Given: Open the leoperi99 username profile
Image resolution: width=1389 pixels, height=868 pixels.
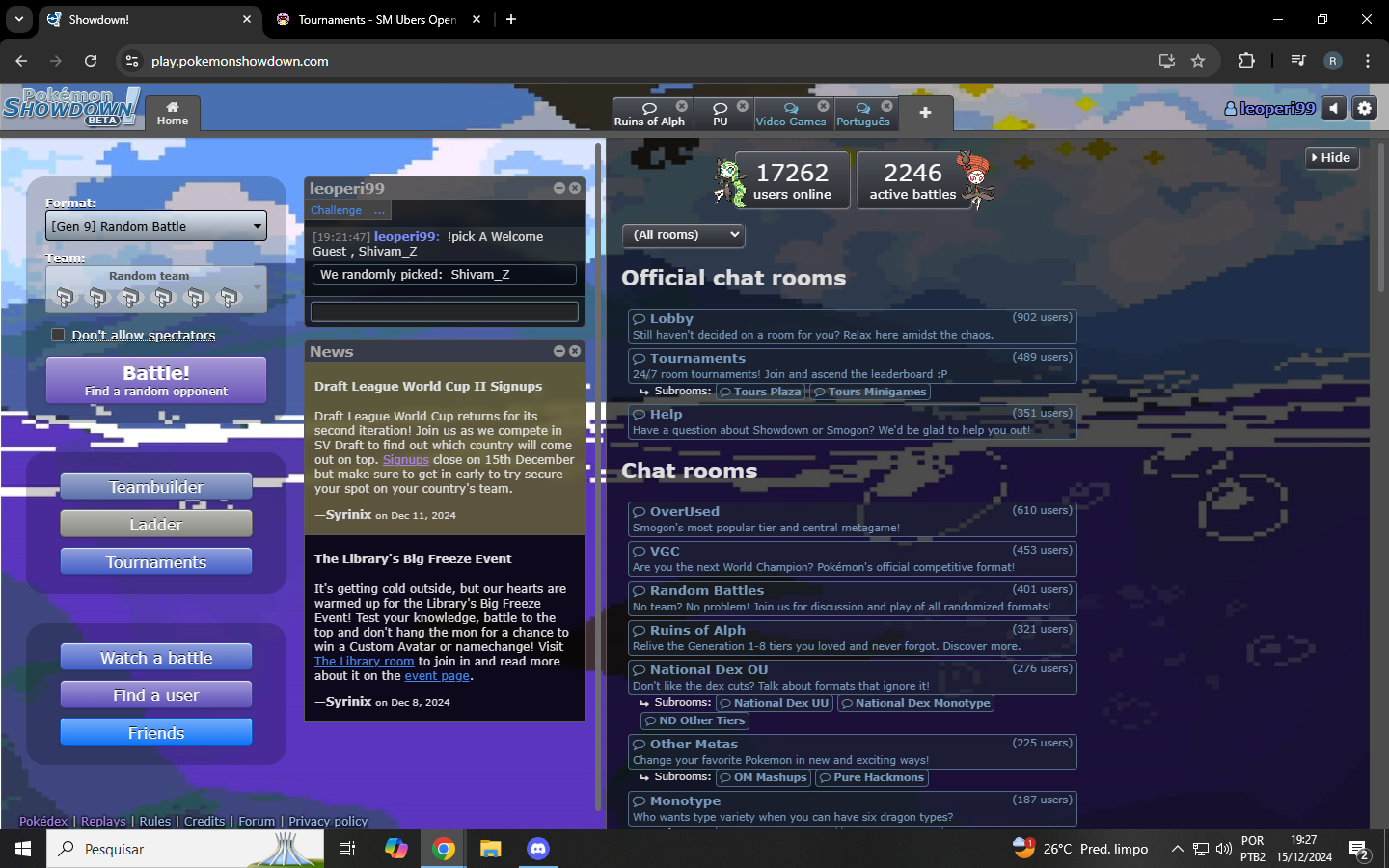Looking at the screenshot, I should point(1269,109).
